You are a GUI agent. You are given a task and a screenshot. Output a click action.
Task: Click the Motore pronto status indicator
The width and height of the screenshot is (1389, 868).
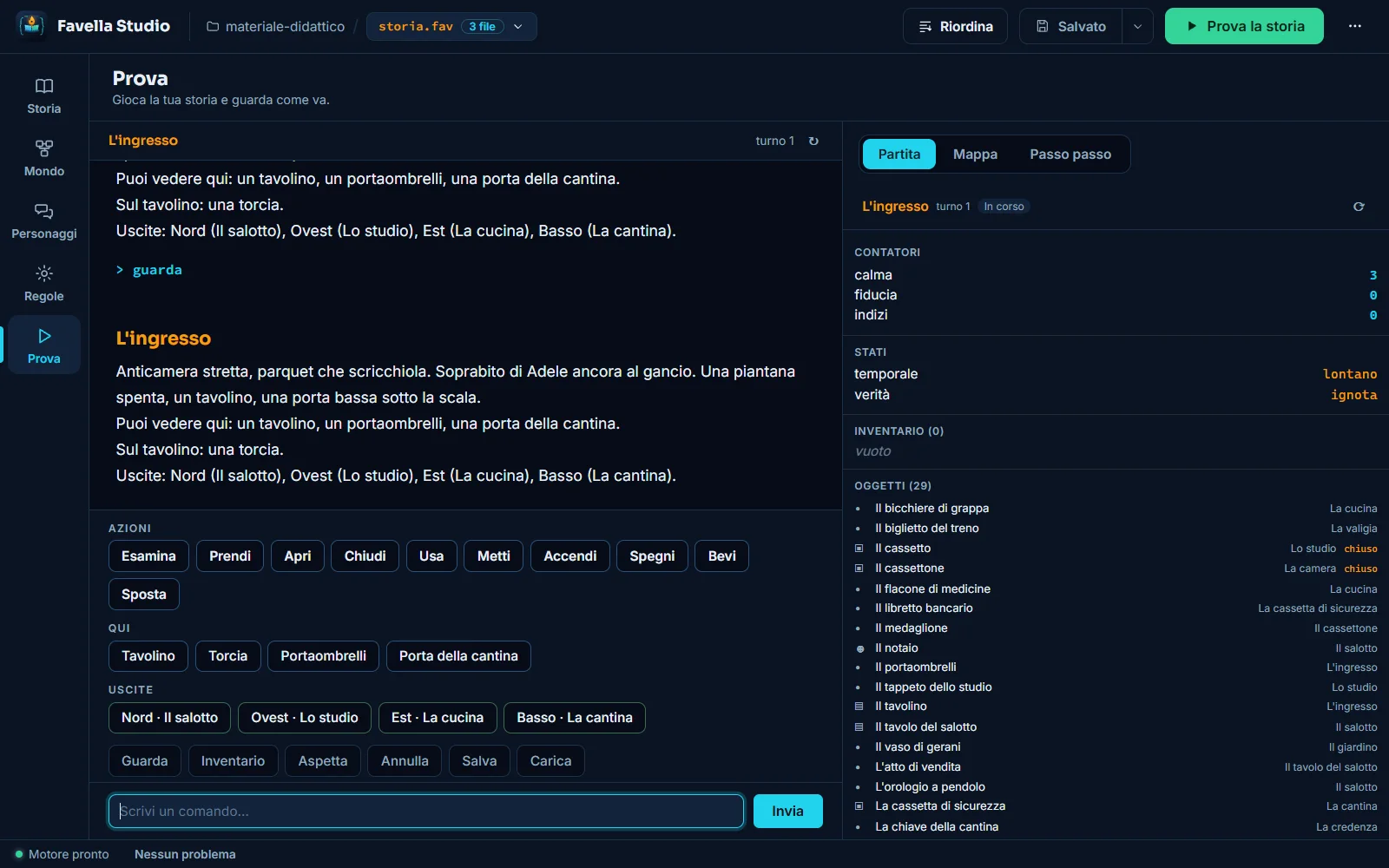click(62, 854)
